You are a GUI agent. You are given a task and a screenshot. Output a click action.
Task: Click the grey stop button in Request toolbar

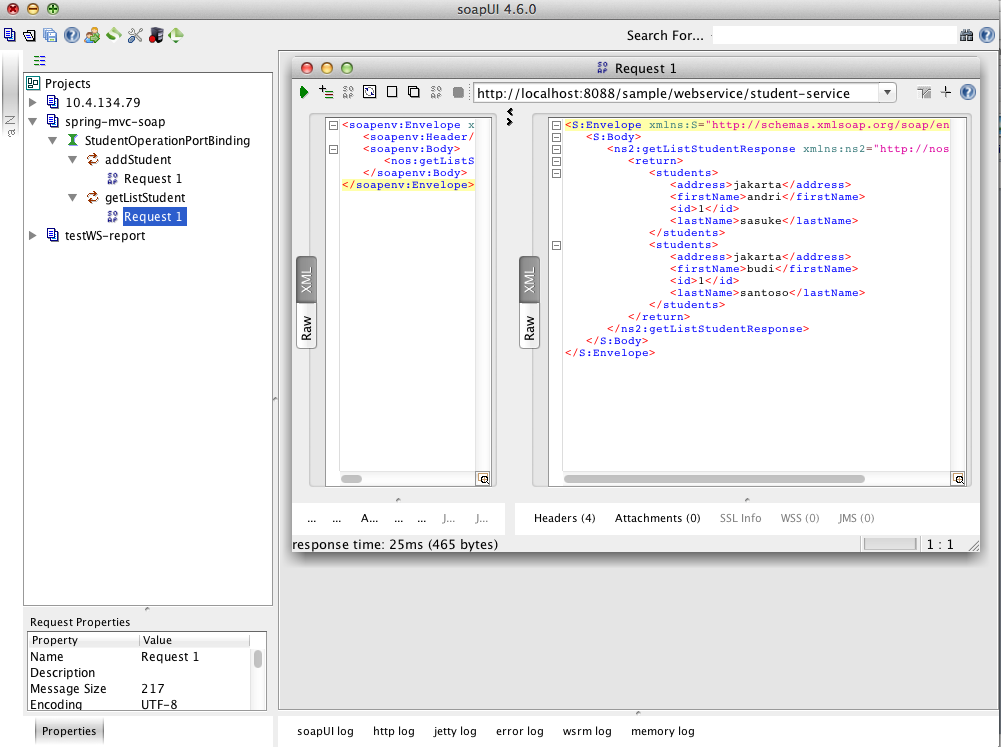458,93
